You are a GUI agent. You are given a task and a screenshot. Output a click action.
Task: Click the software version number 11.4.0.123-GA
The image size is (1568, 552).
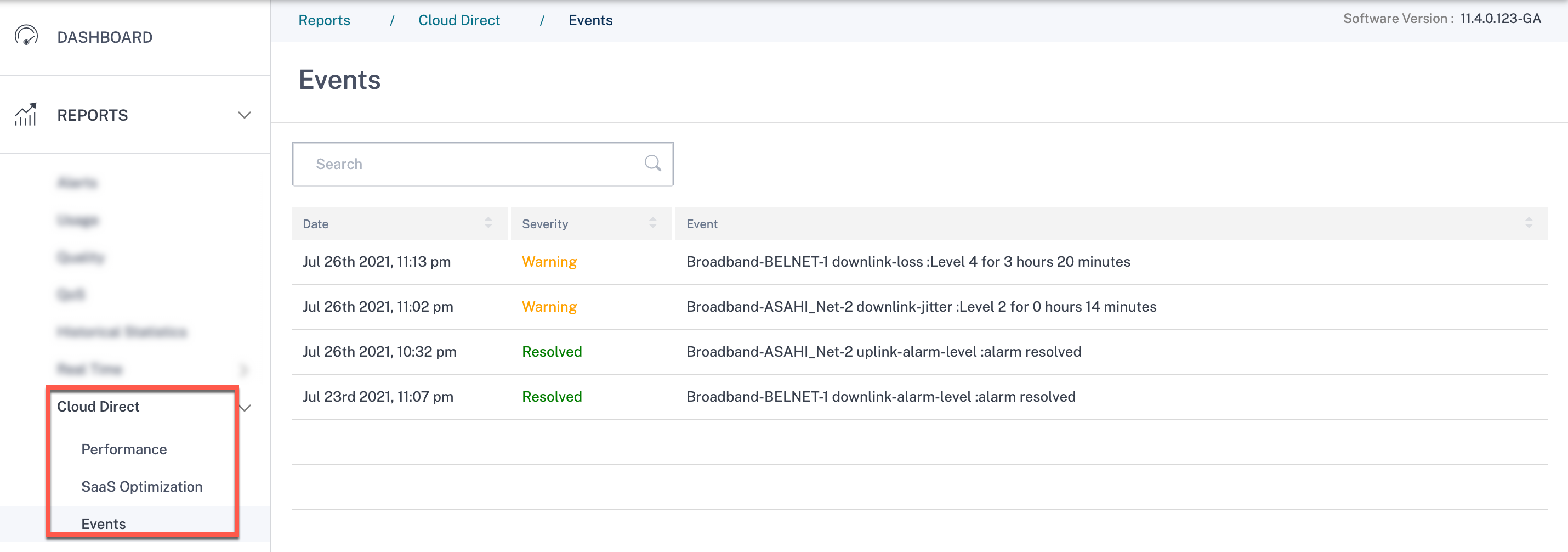(1500, 18)
